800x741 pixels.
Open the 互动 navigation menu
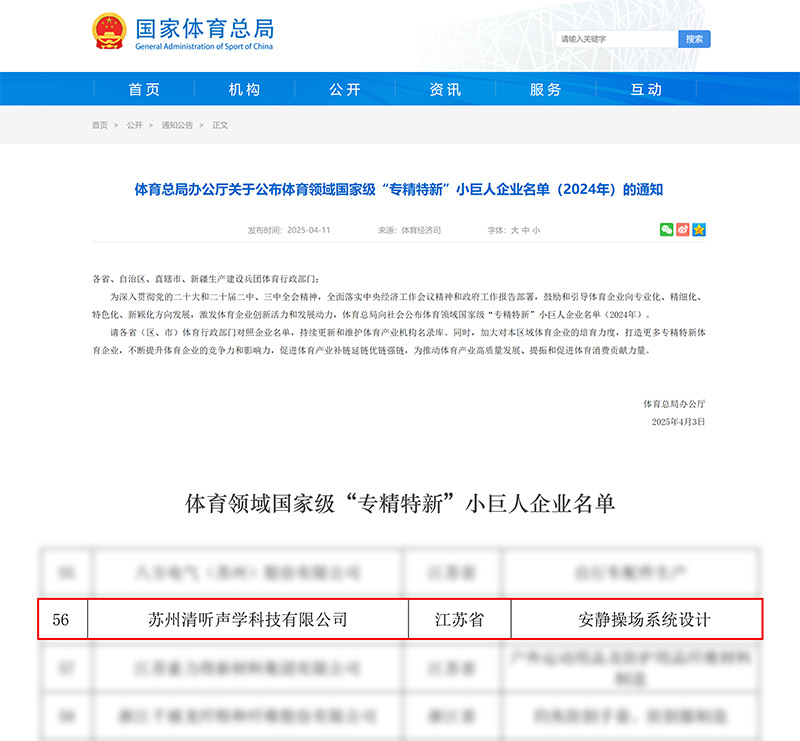click(x=644, y=88)
